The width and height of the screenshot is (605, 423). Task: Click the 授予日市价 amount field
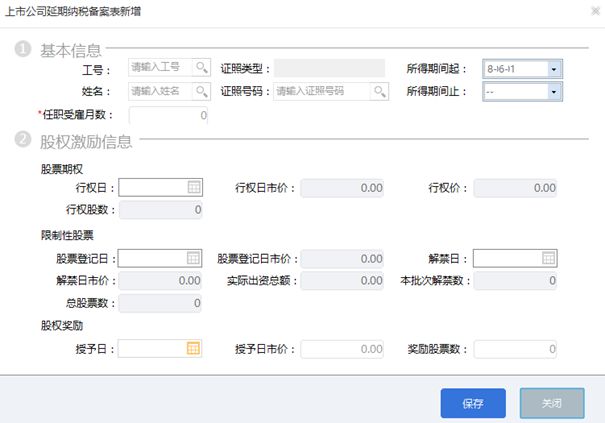[x=342, y=349]
